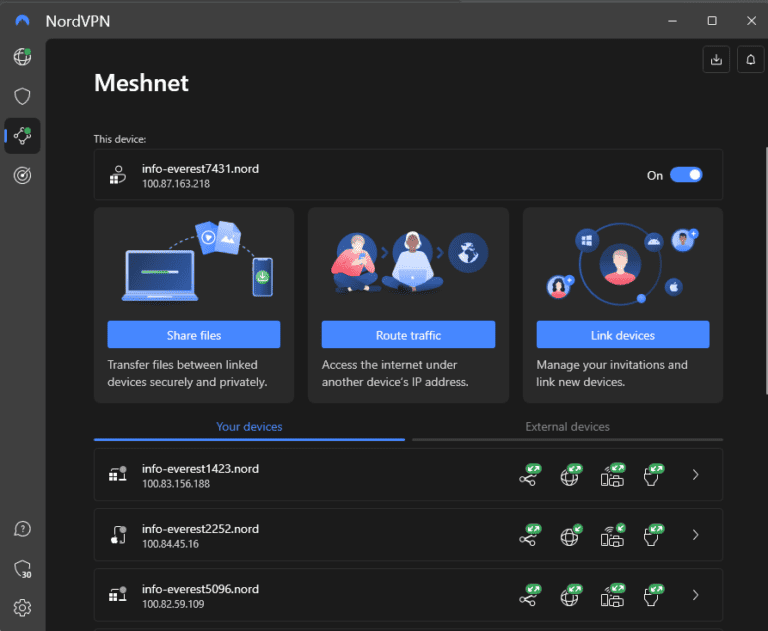Toggle traffic routing permission for info-everest1423.nord
Screen dimensions: 768x631
pyautogui.click(x=571, y=476)
